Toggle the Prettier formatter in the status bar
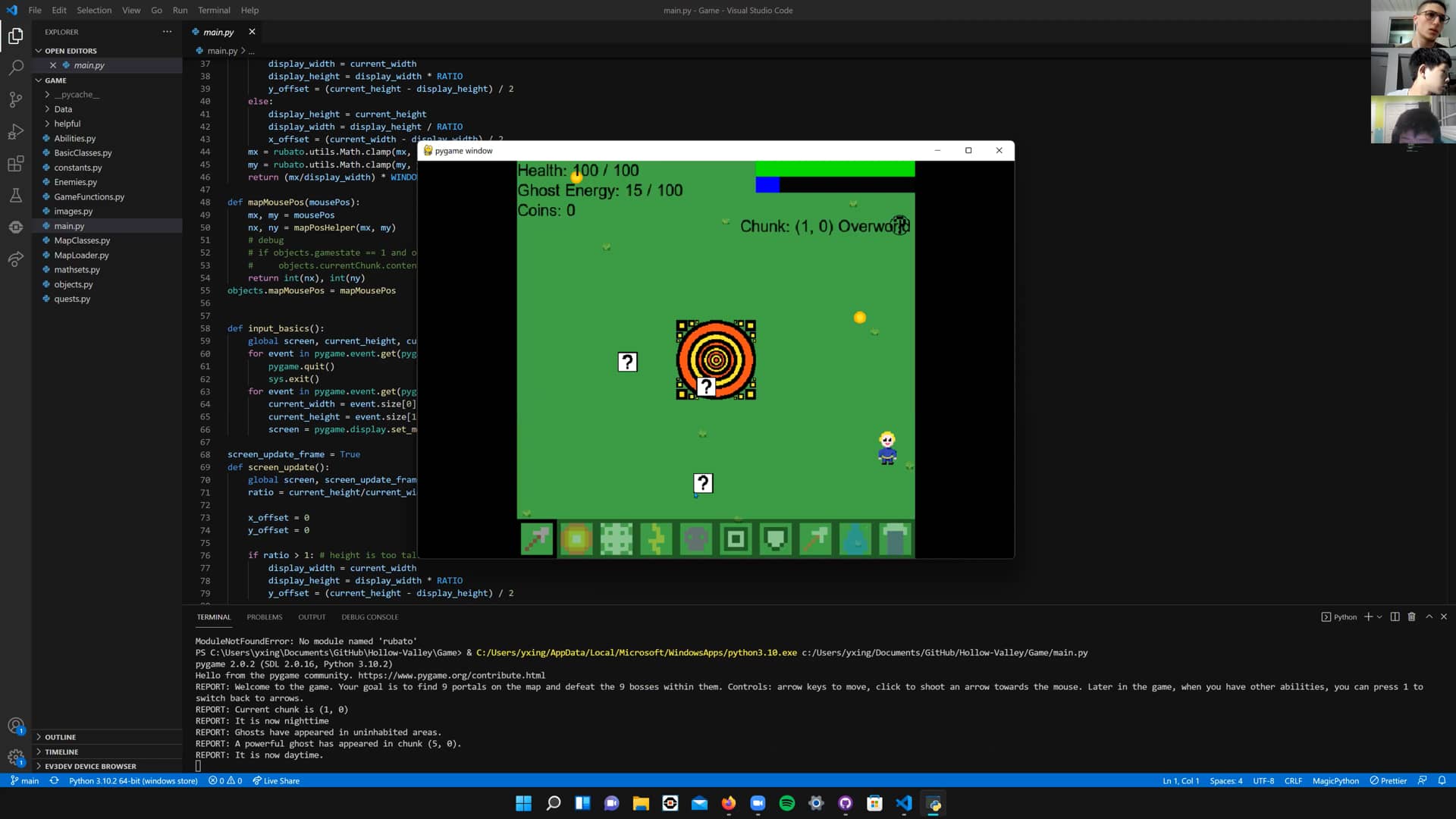The image size is (1456, 819). pyautogui.click(x=1388, y=780)
